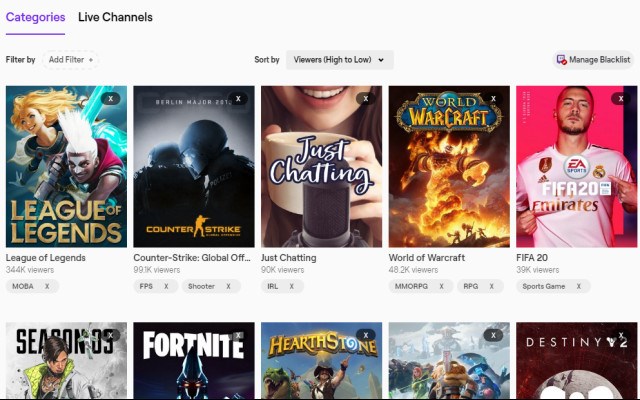The width and height of the screenshot is (640, 400).
Task: Open the Hearthstone cover thumbnail
Action: click(x=322, y=361)
